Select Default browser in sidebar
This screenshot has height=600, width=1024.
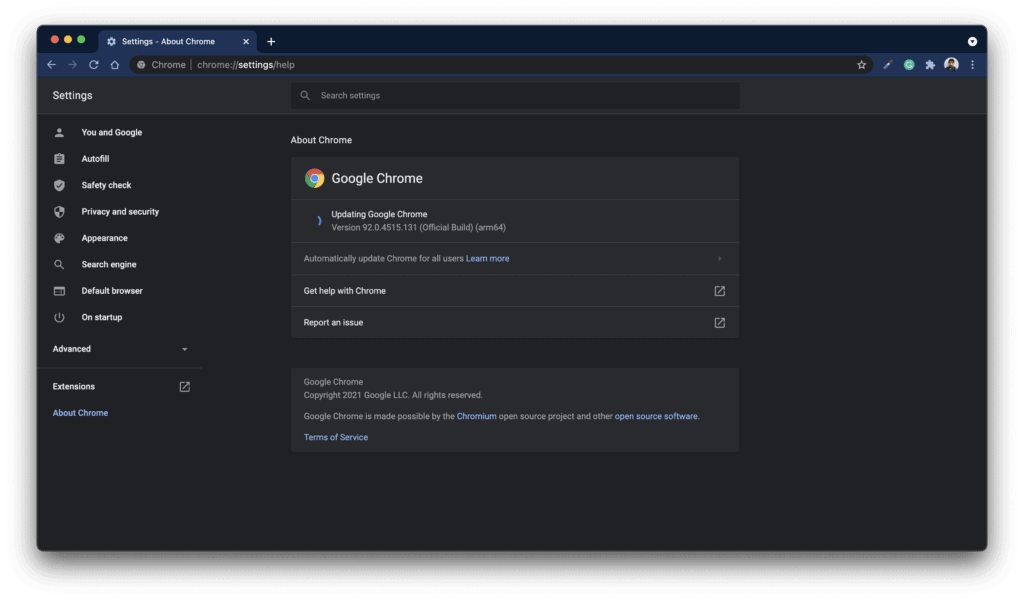[x=112, y=291]
